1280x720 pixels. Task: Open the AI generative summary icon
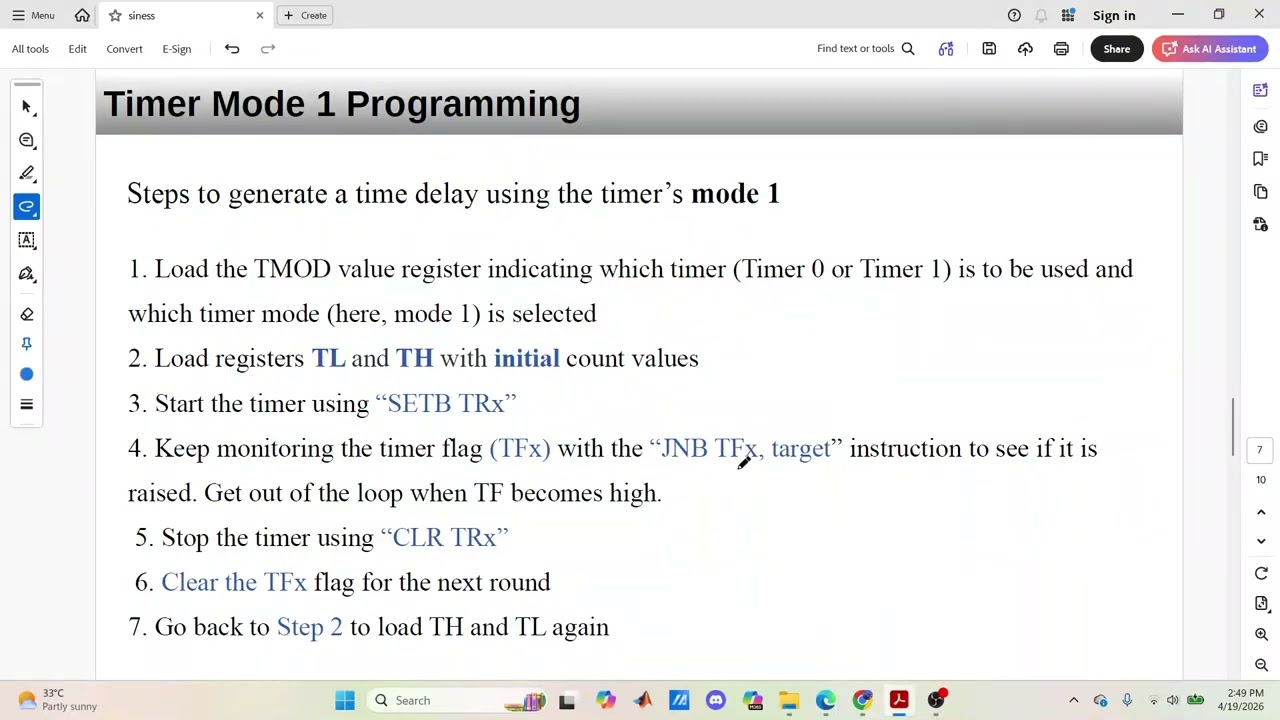click(946, 48)
